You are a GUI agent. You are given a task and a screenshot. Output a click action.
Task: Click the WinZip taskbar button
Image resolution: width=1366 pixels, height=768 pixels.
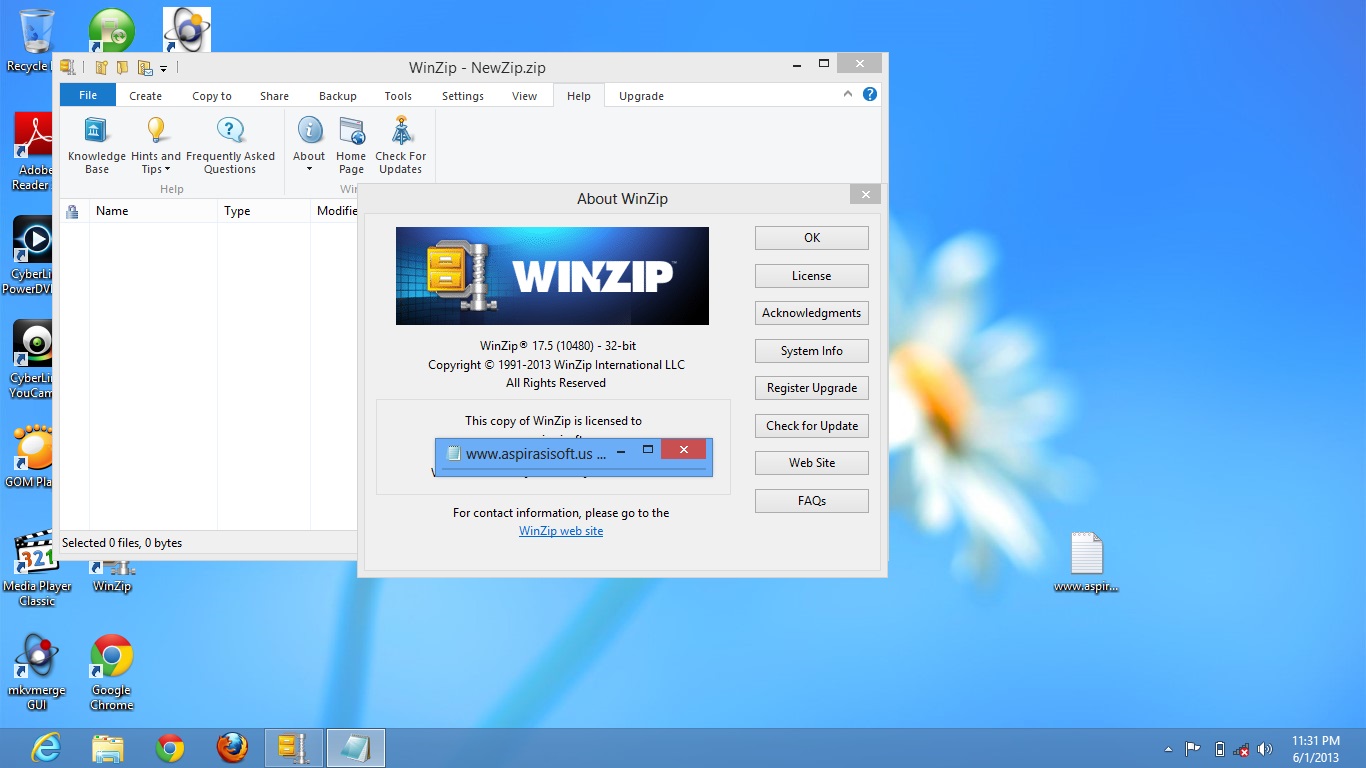tap(294, 748)
